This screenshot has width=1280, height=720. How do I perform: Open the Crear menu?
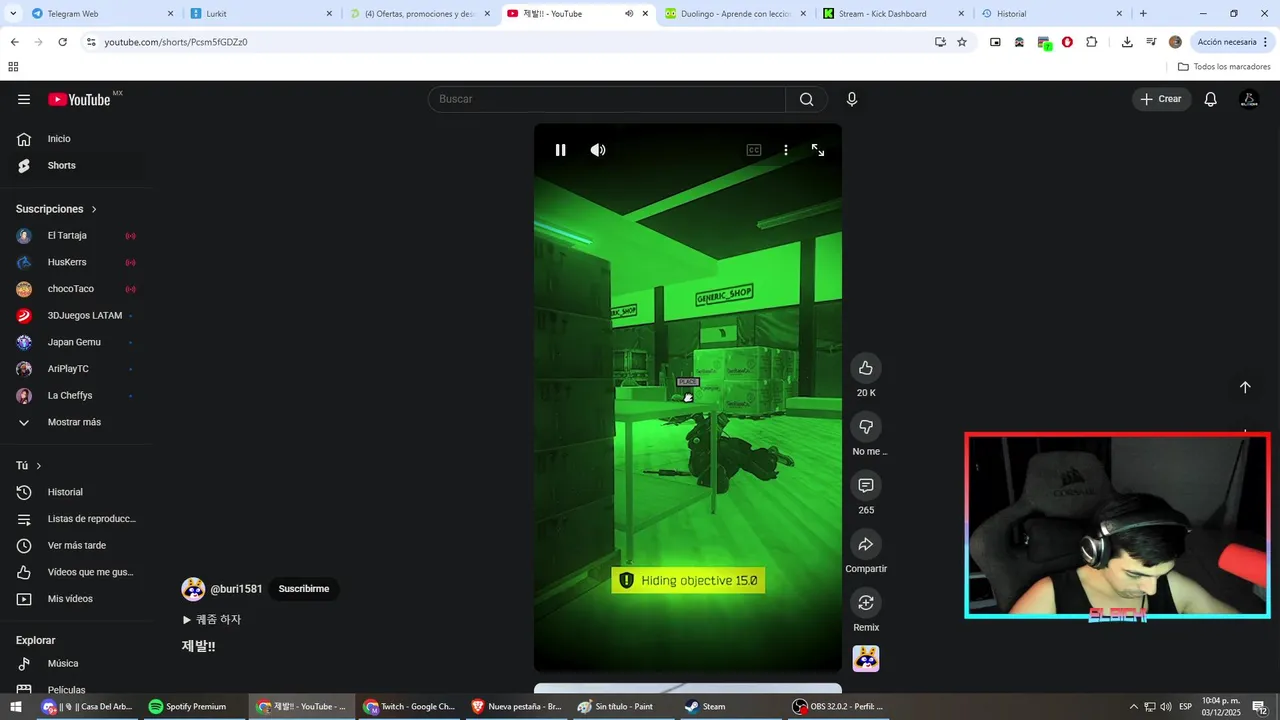(x=1162, y=99)
